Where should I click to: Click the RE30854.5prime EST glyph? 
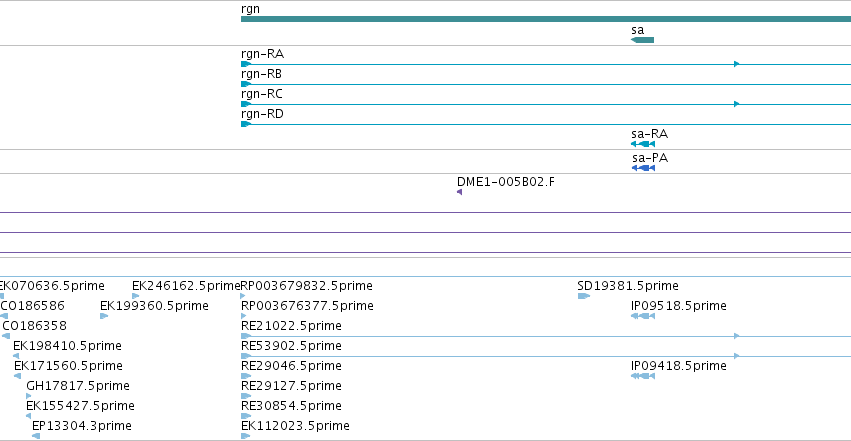tap(246, 416)
